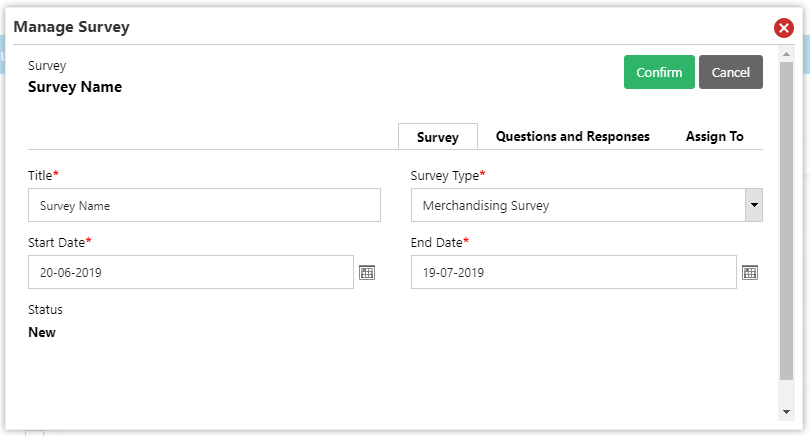Click the dialog's vertical scrollbar thumb
The width and height of the screenshot is (810, 436).
[786, 221]
